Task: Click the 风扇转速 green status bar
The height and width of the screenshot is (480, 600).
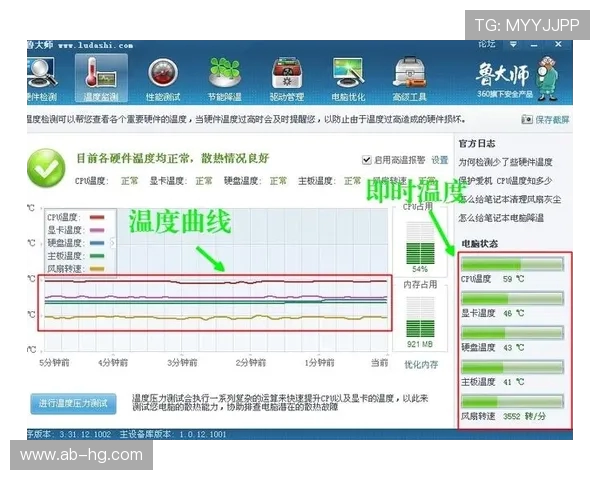Action: (512, 401)
